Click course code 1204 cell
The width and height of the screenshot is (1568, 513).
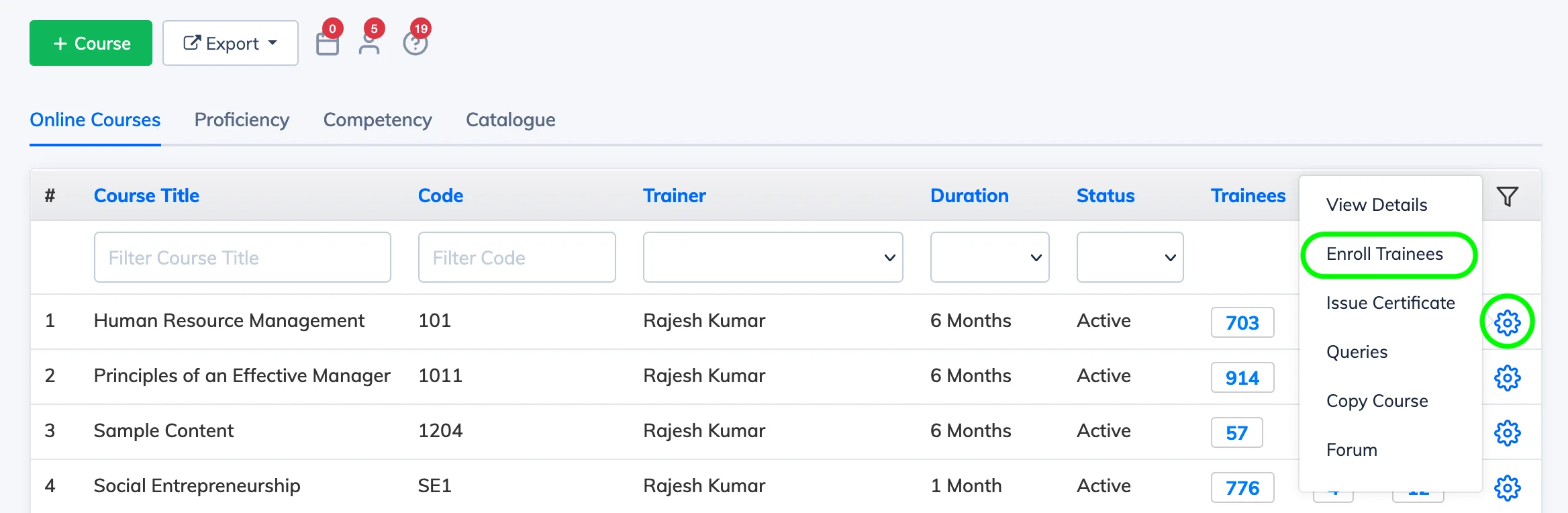pos(440,430)
